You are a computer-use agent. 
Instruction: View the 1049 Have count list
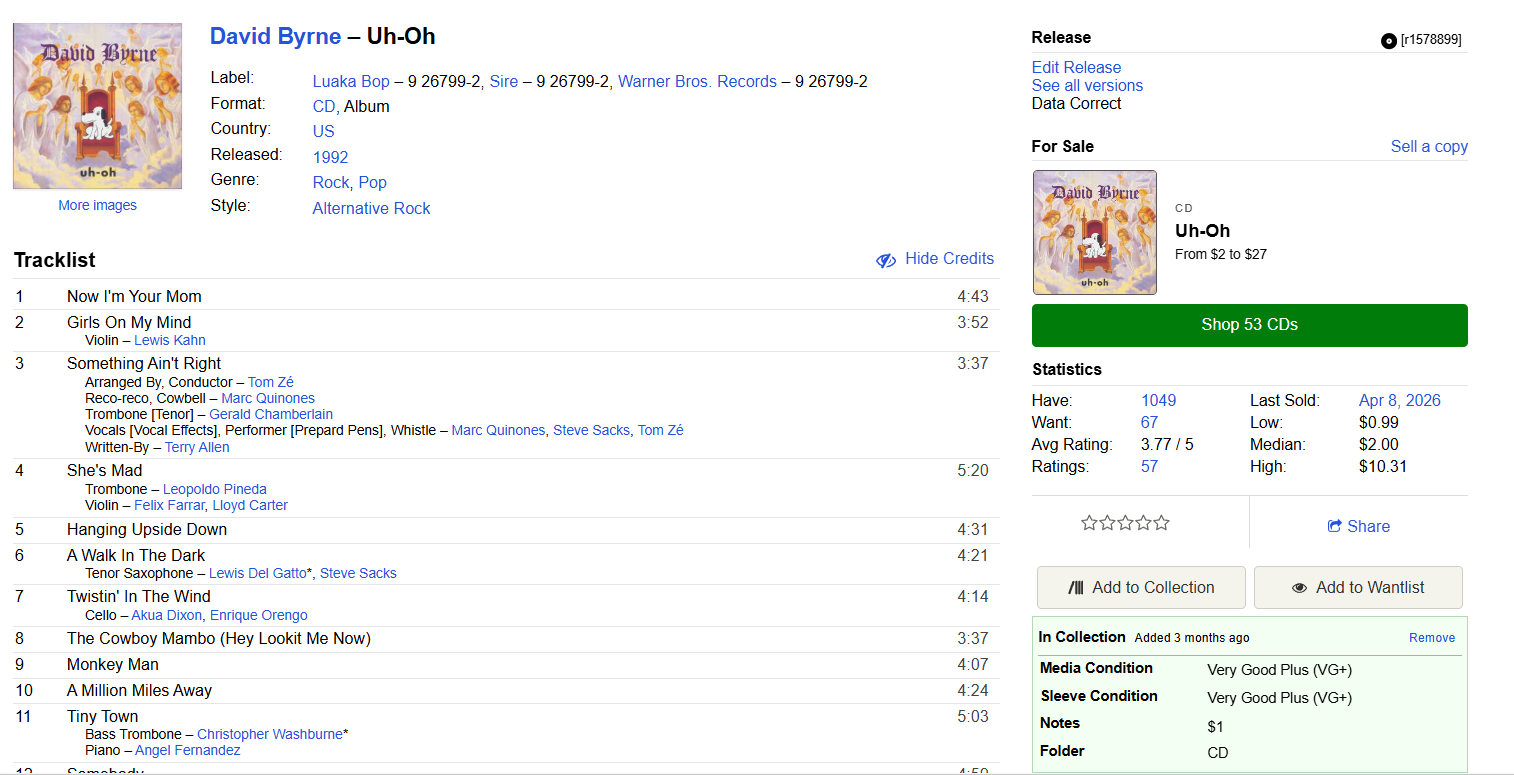click(x=1158, y=400)
